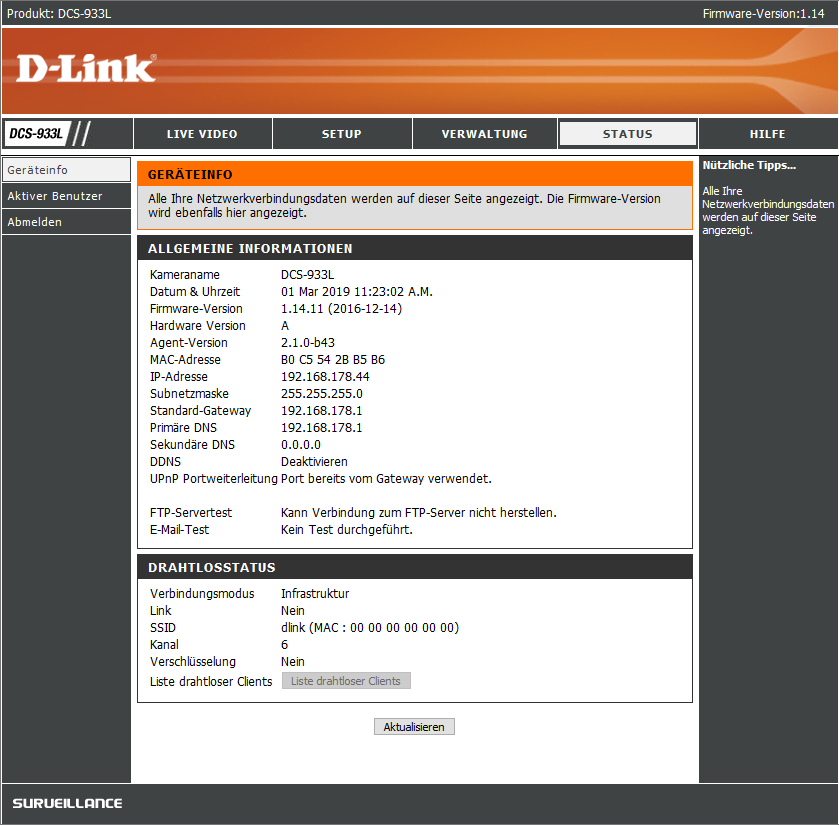Click the DCS-933L model badge
Screen dimensions: 839x825
pyautogui.click(x=36, y=133)
